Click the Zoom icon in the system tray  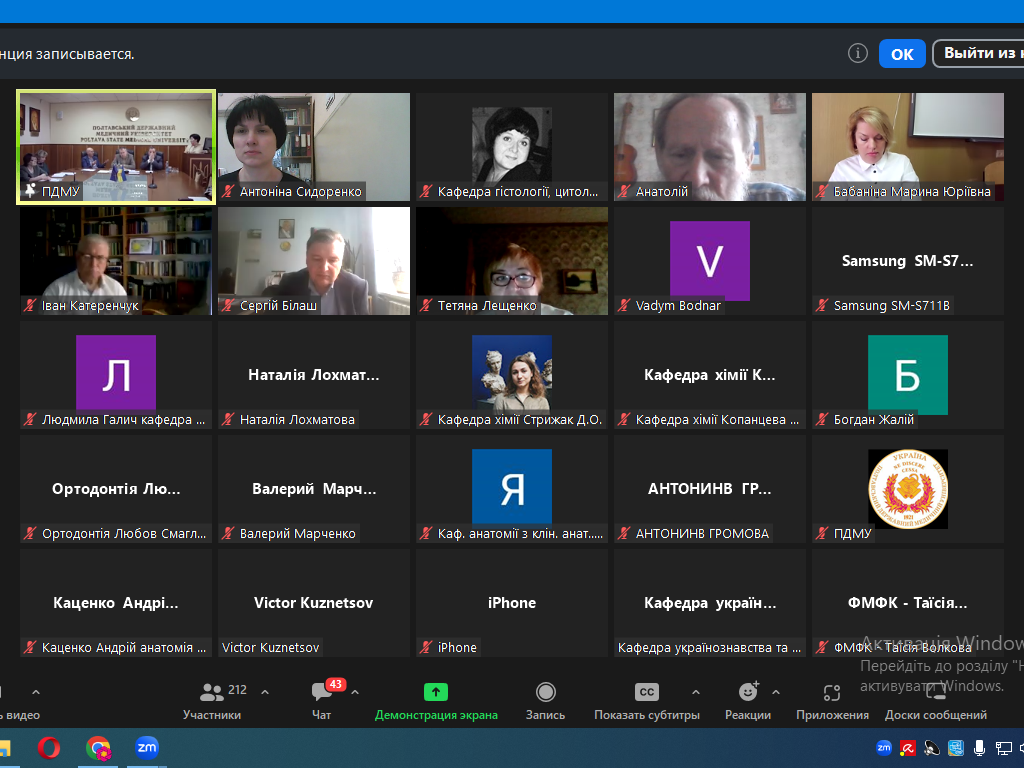(x=884, y=748)
